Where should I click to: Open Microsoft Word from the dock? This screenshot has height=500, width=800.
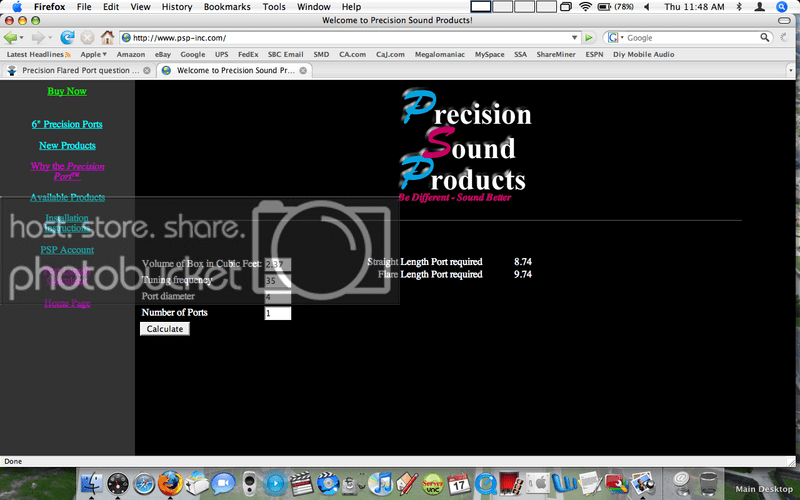[564, 483]
